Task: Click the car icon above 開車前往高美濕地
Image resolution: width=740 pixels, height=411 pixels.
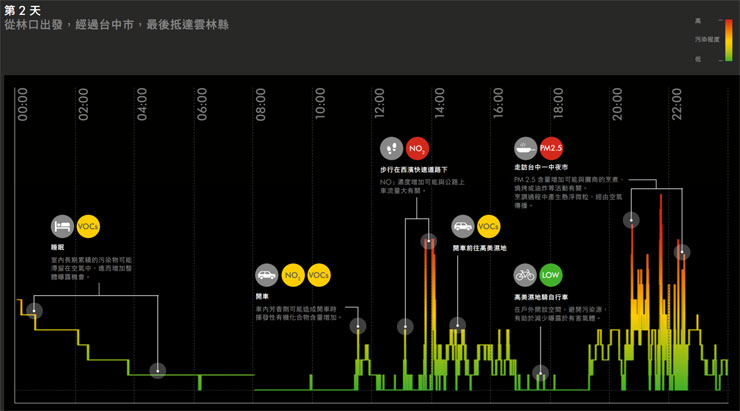Action: click(463, 227)
